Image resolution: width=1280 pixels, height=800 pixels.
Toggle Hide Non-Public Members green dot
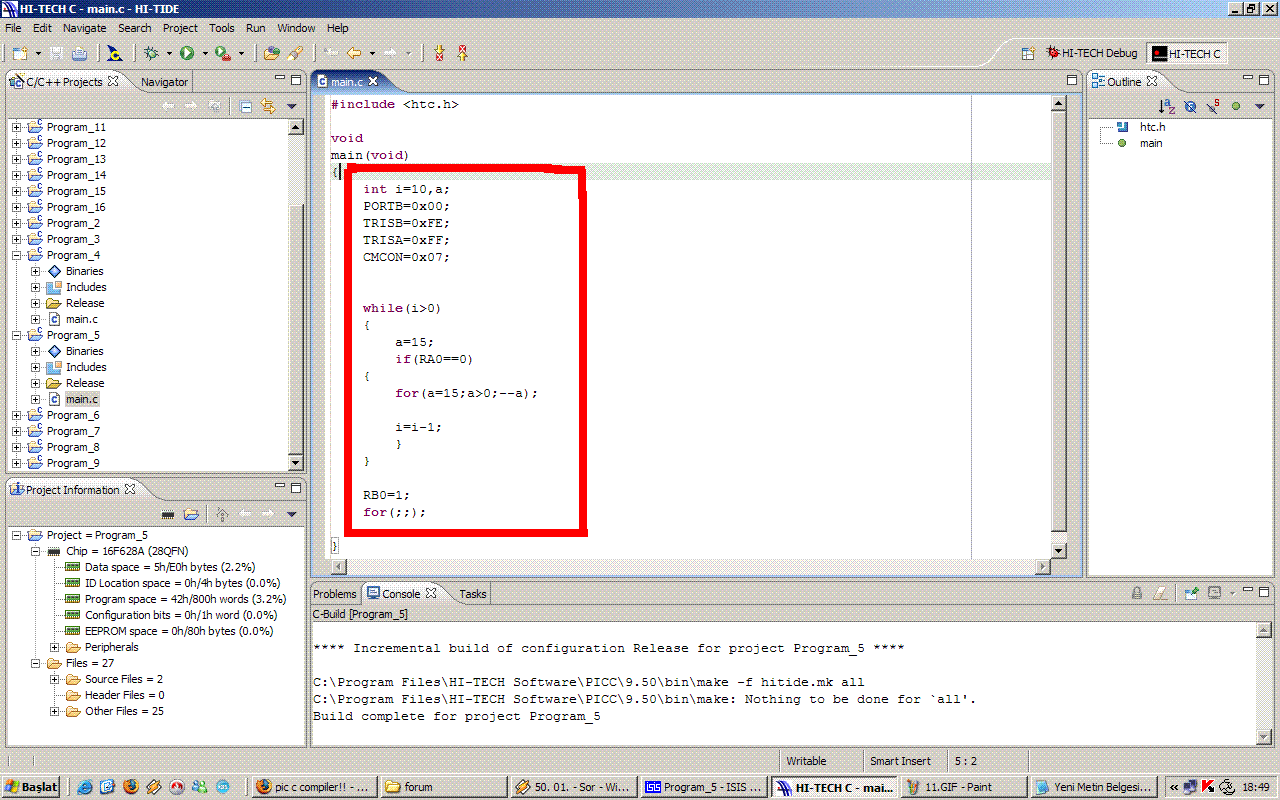point(1235,106)
